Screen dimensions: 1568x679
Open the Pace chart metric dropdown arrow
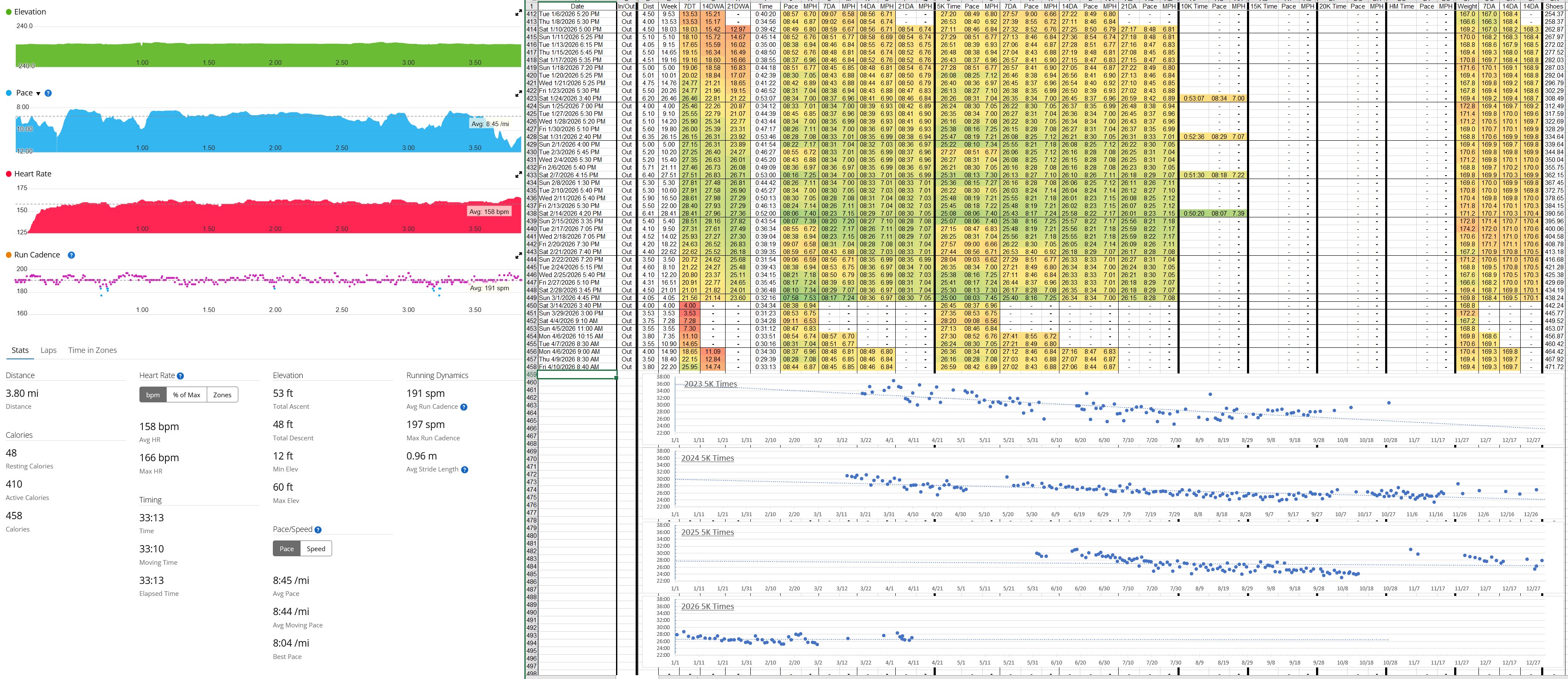tap(38, 94)
